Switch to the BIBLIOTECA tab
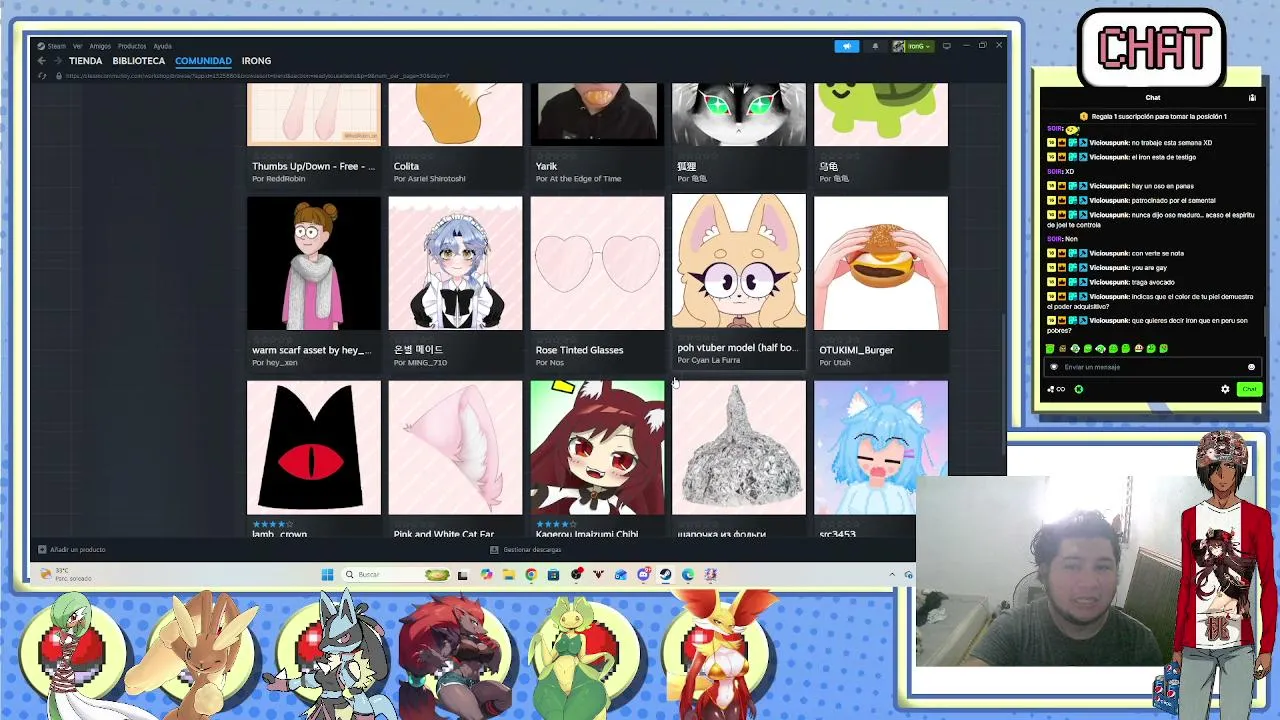Screen dimensions: 1280x720 (139, 61)
